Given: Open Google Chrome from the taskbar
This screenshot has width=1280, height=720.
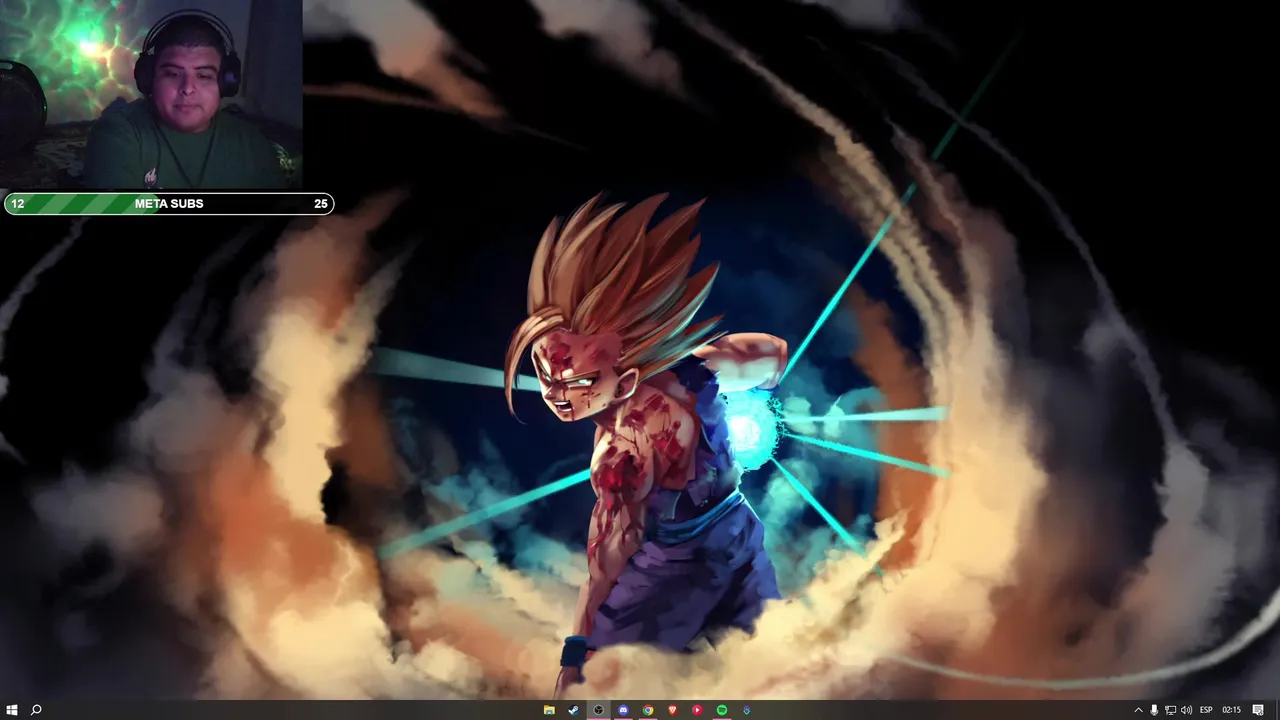Looking at the screenshot, I should (x=648, y=710).
